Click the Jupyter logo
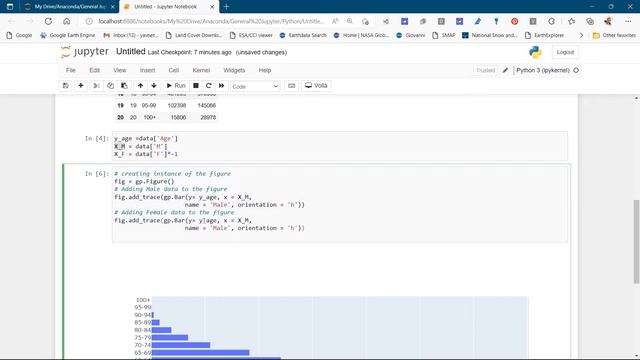The height and width of the screenshot is (360, 640). coord(85,52)
